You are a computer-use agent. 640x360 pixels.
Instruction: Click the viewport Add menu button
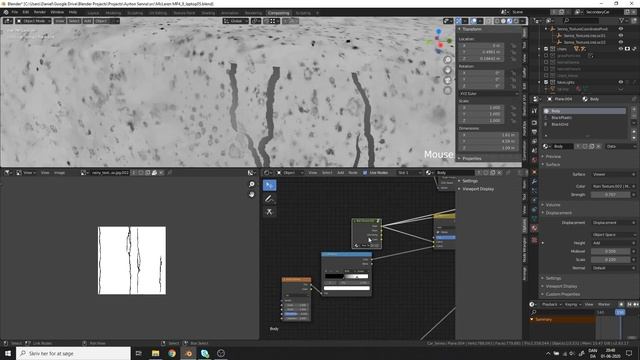87,21
